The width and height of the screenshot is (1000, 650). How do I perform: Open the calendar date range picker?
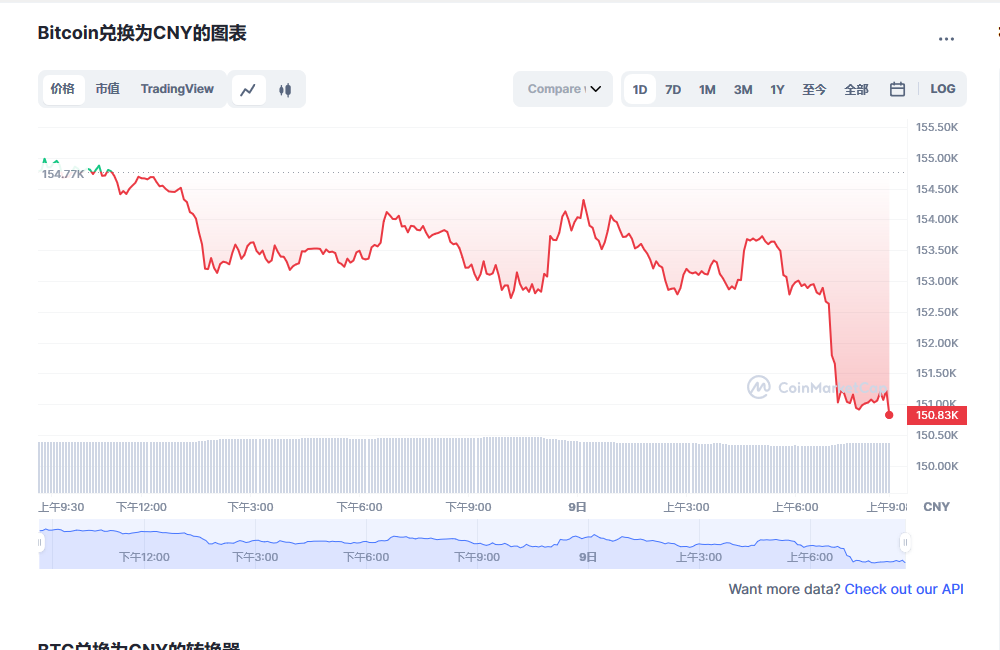[897, 89]
